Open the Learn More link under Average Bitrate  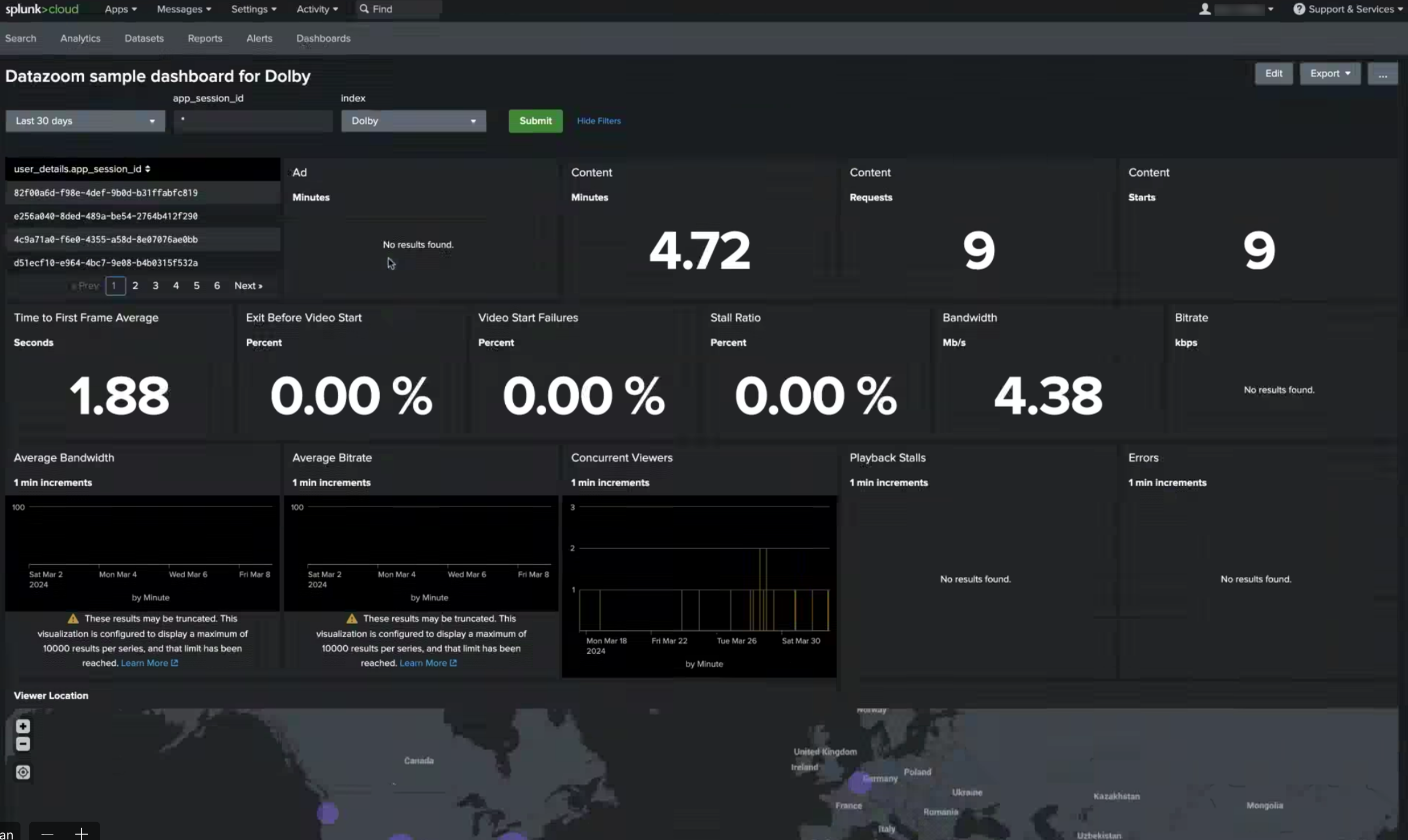point(423,663)
